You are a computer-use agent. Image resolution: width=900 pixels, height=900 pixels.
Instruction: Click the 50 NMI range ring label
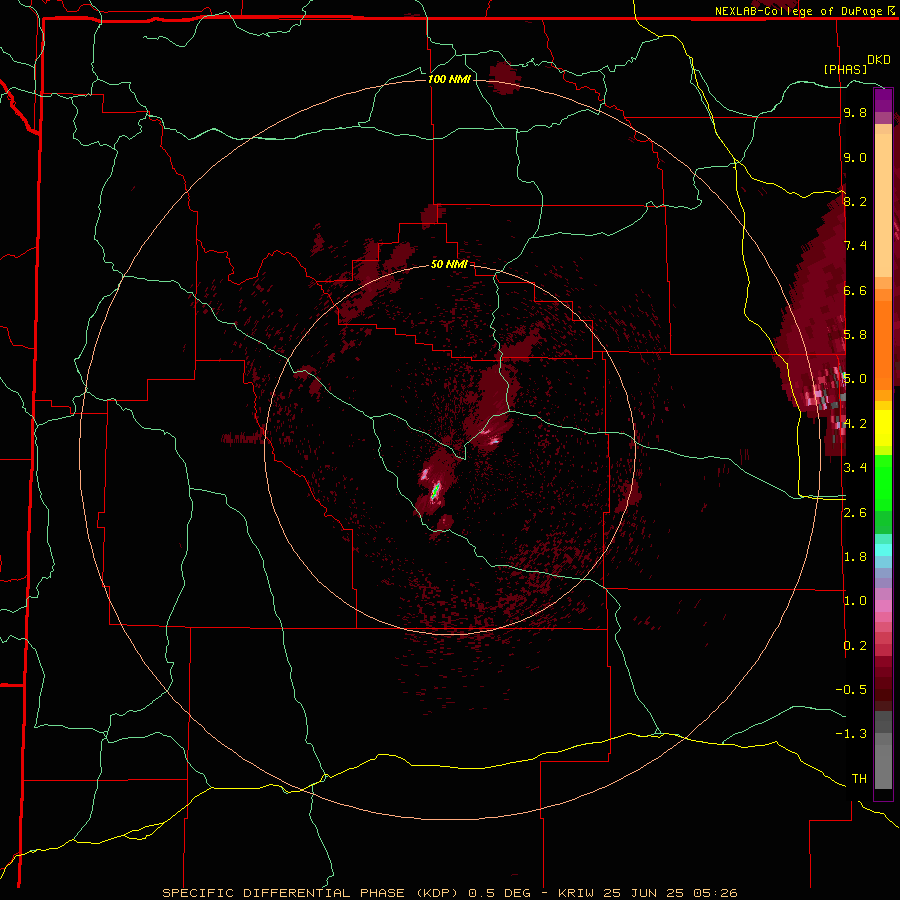pyautogui.click(x=449, y=264)
